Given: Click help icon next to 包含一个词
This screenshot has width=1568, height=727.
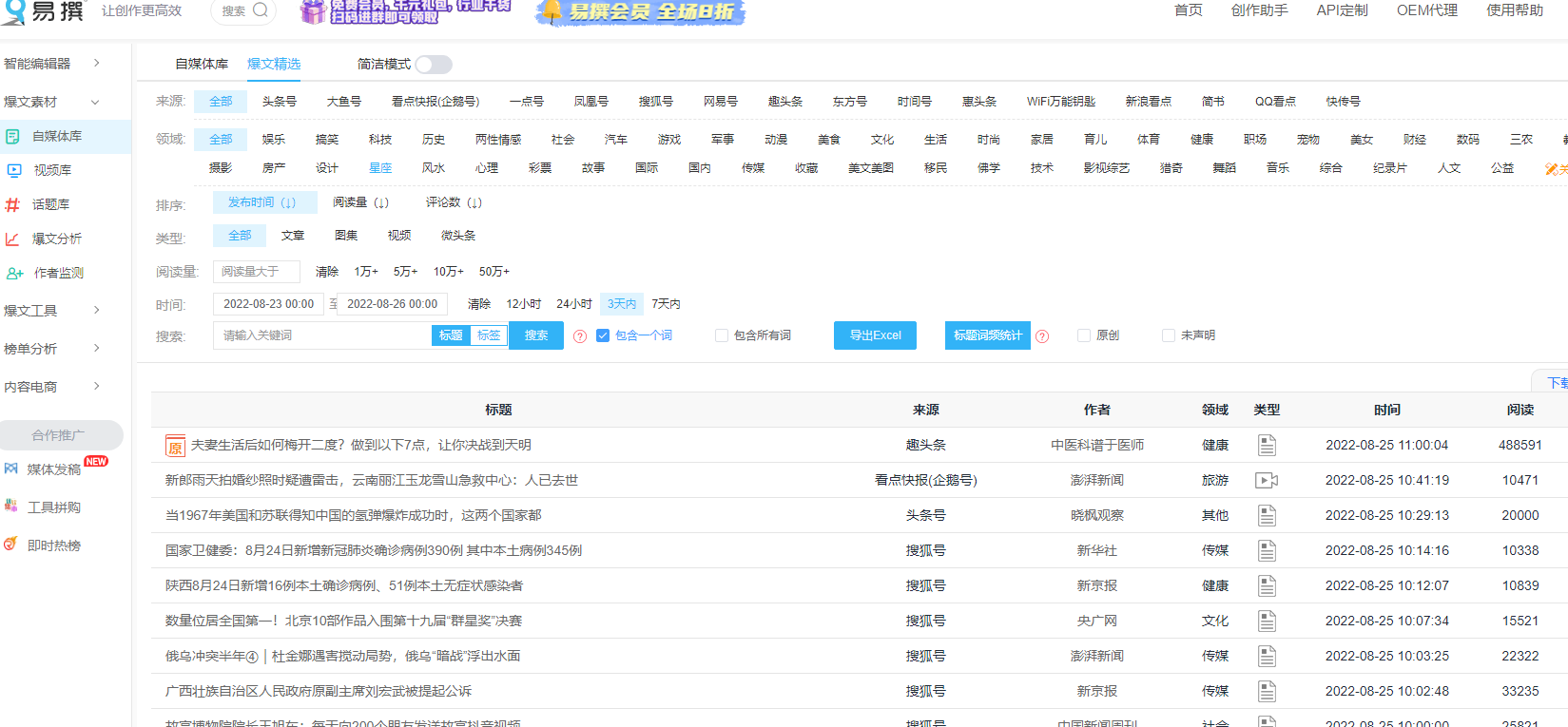Looking at the screenshot, I should [x=580, y=336].
